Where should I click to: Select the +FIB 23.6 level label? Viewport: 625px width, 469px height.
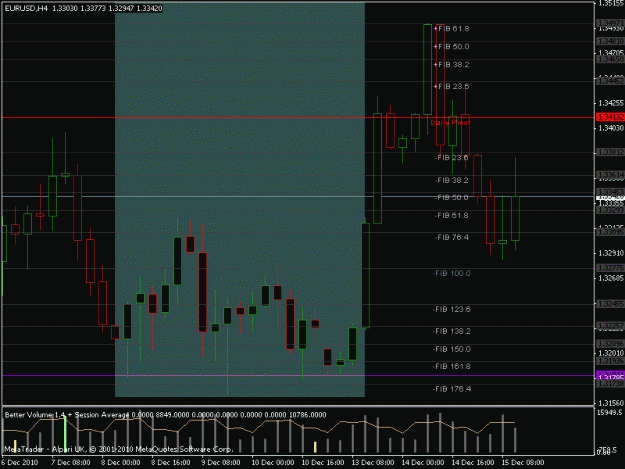pyautogui.click(x=451, y=86)
